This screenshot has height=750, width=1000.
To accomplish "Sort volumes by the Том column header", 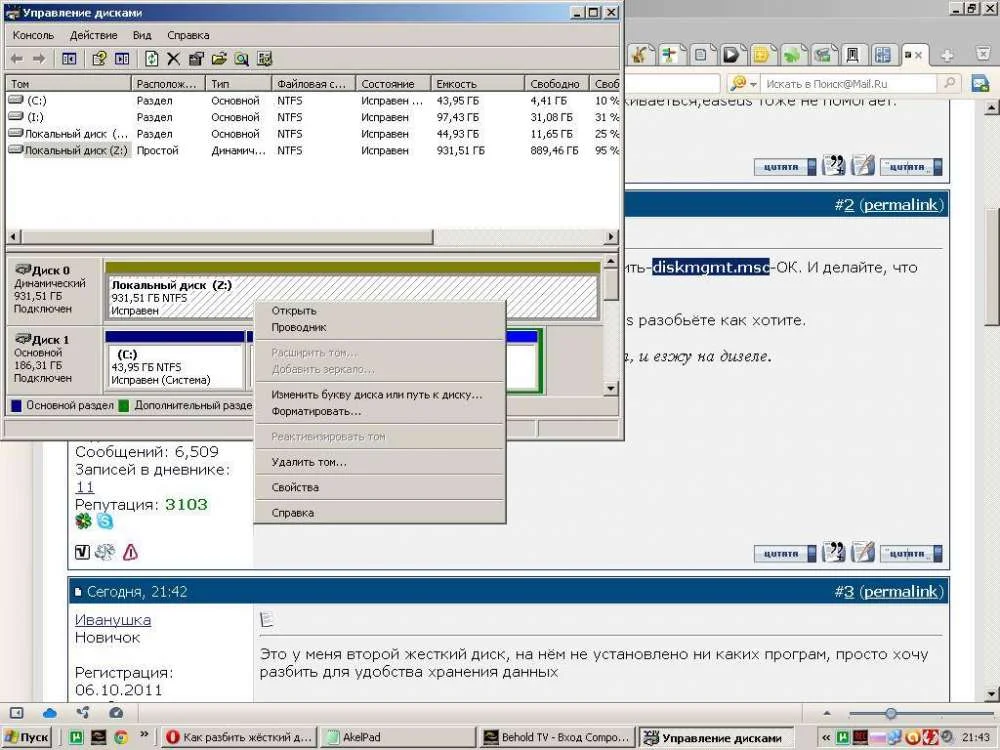I will pyautogui.click(x=68, y=84).
